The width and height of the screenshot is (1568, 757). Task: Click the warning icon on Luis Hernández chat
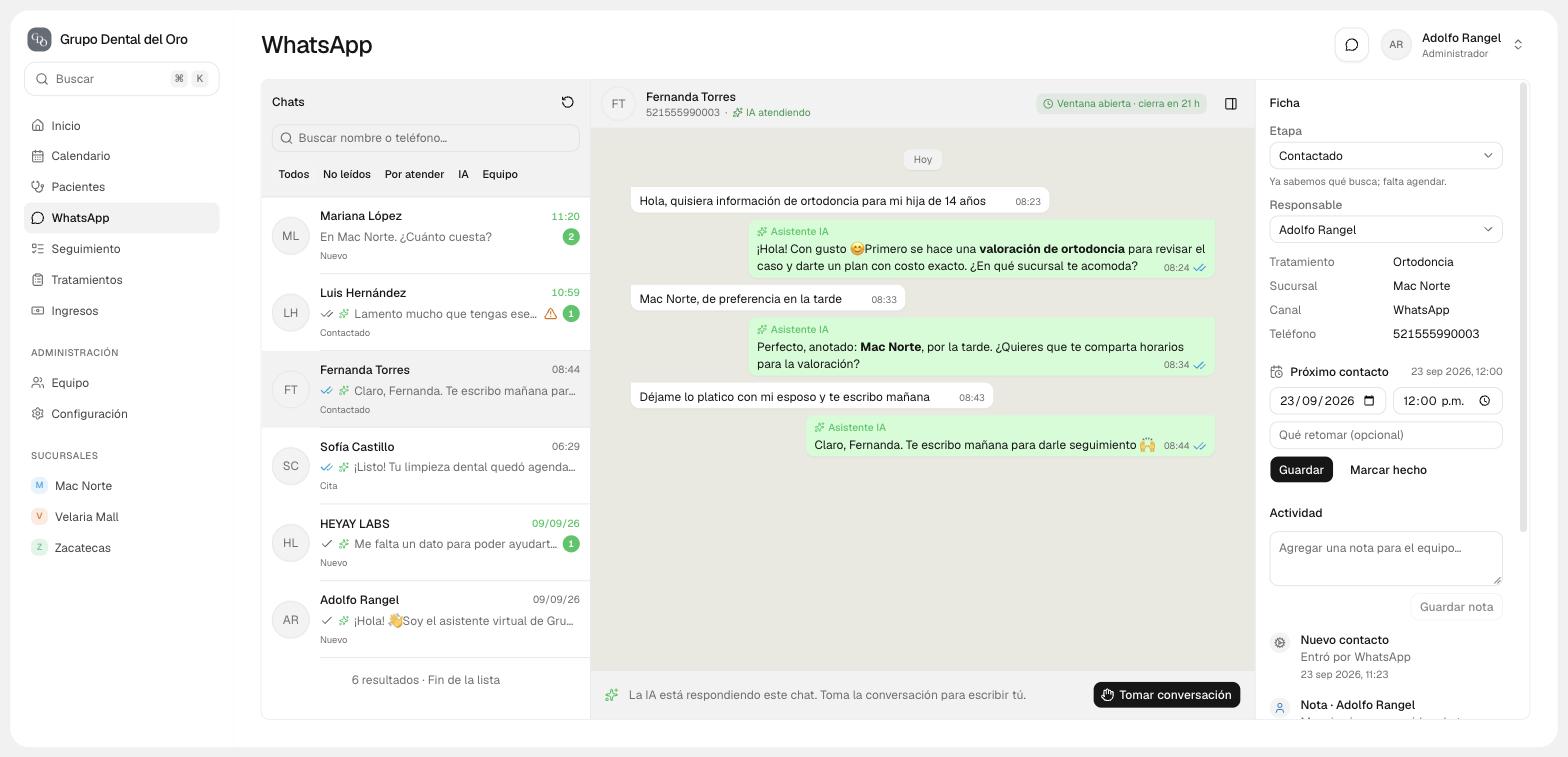coord(550,313)
